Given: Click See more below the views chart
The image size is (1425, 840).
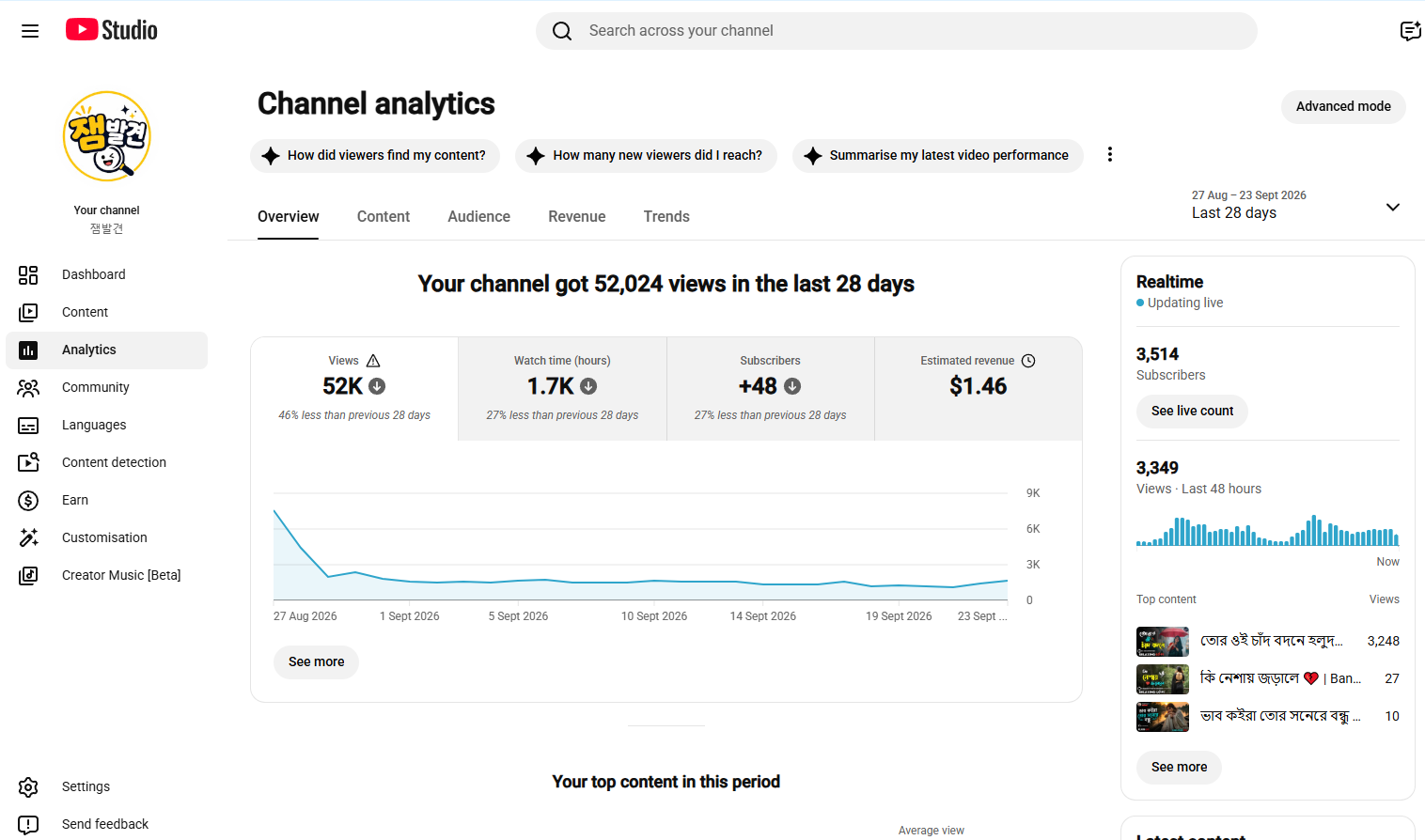Looking at the screenshot, I should (317, 662).
